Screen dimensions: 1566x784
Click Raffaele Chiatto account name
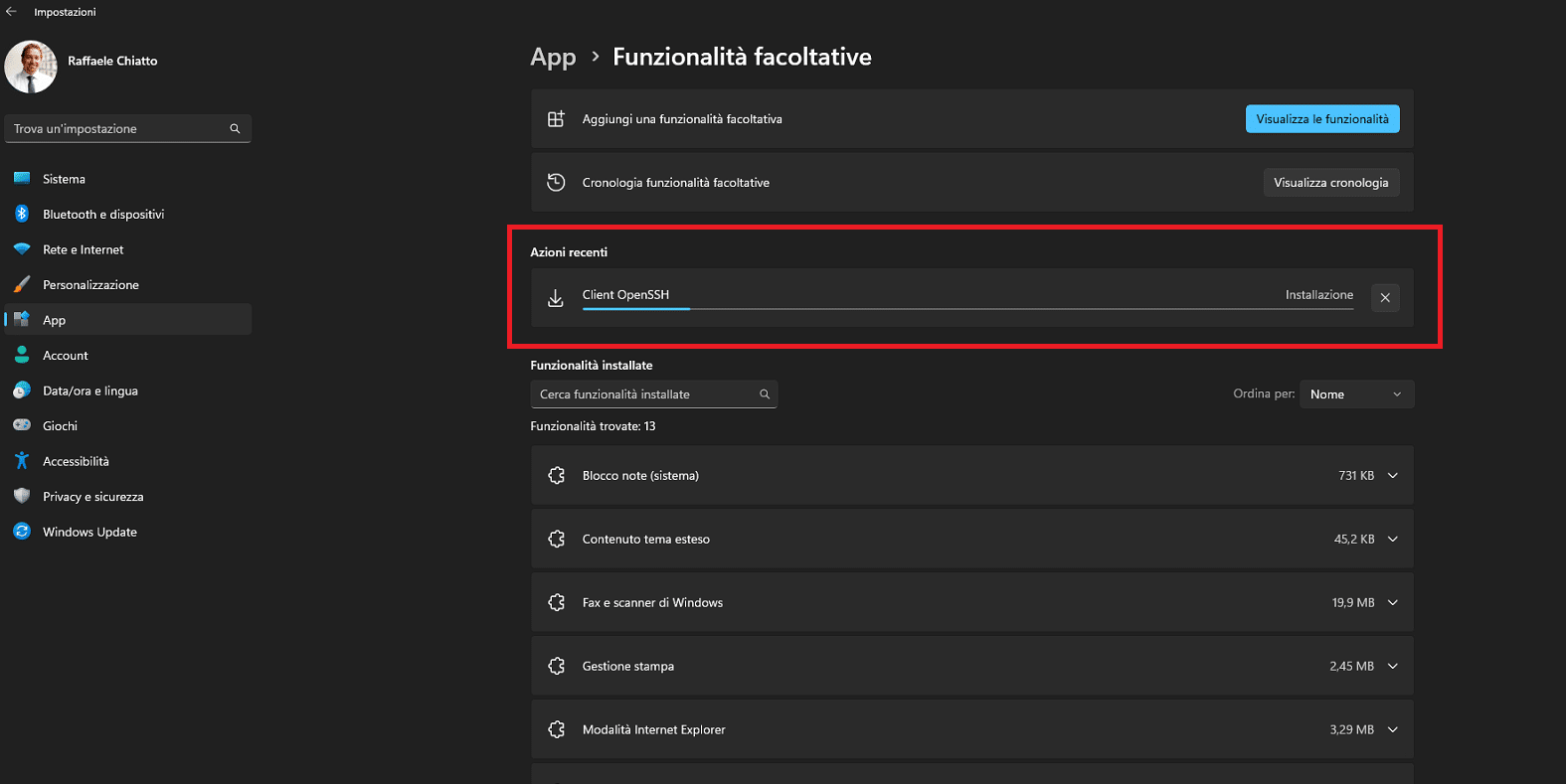tap(112, 61)
